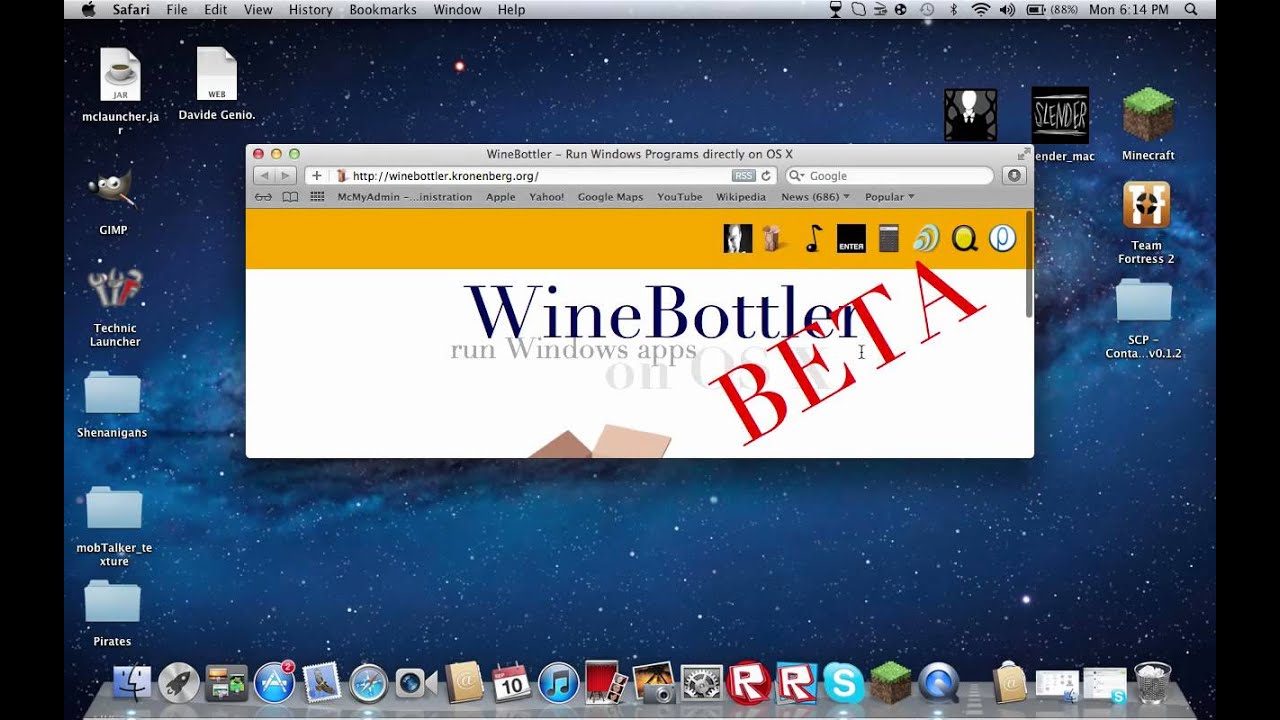The image size is (1280, 720).
Task: Open QuickTime Player from the Dock
Action: 938,683
